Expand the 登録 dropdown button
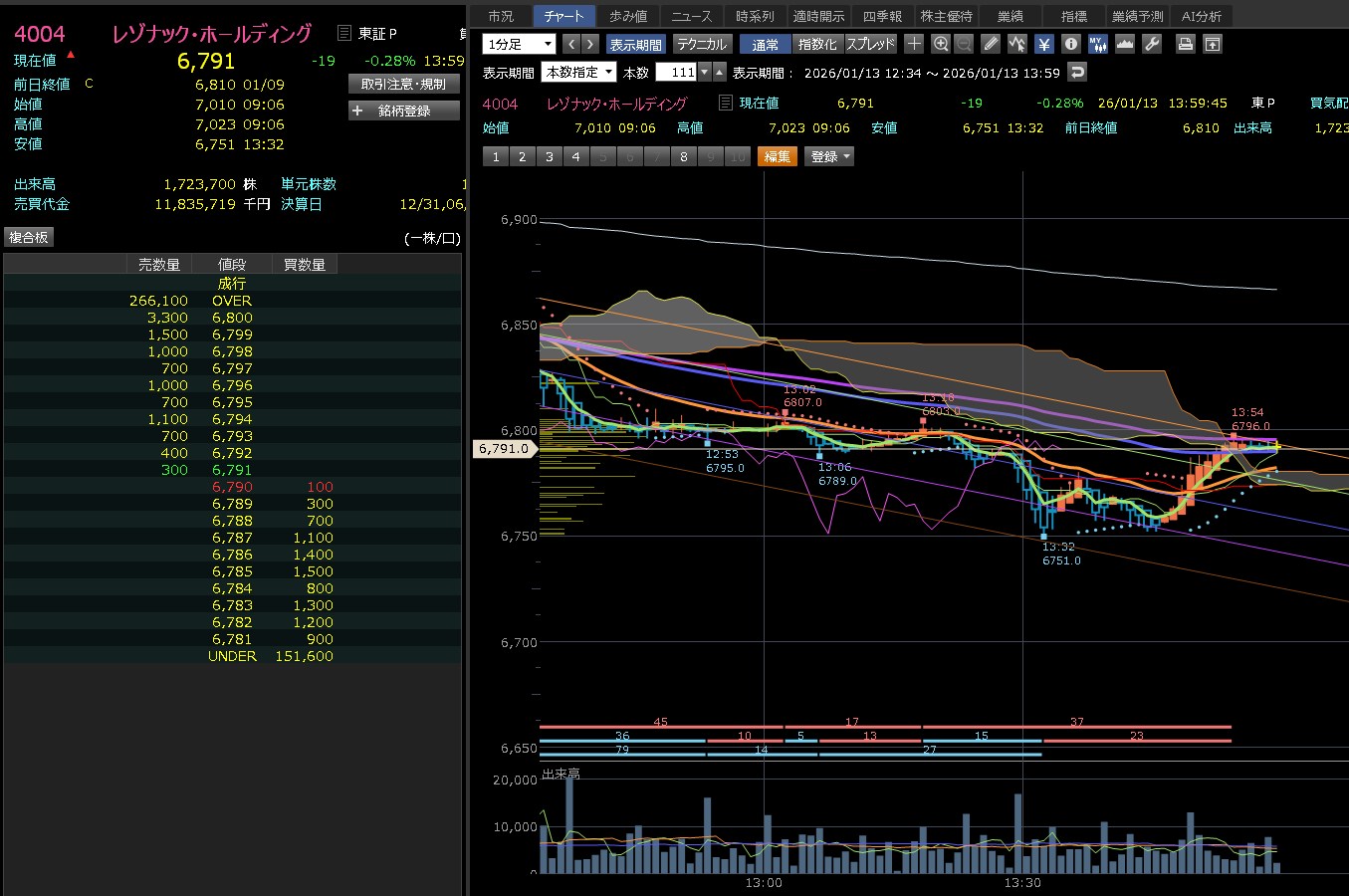 [829, 156]
